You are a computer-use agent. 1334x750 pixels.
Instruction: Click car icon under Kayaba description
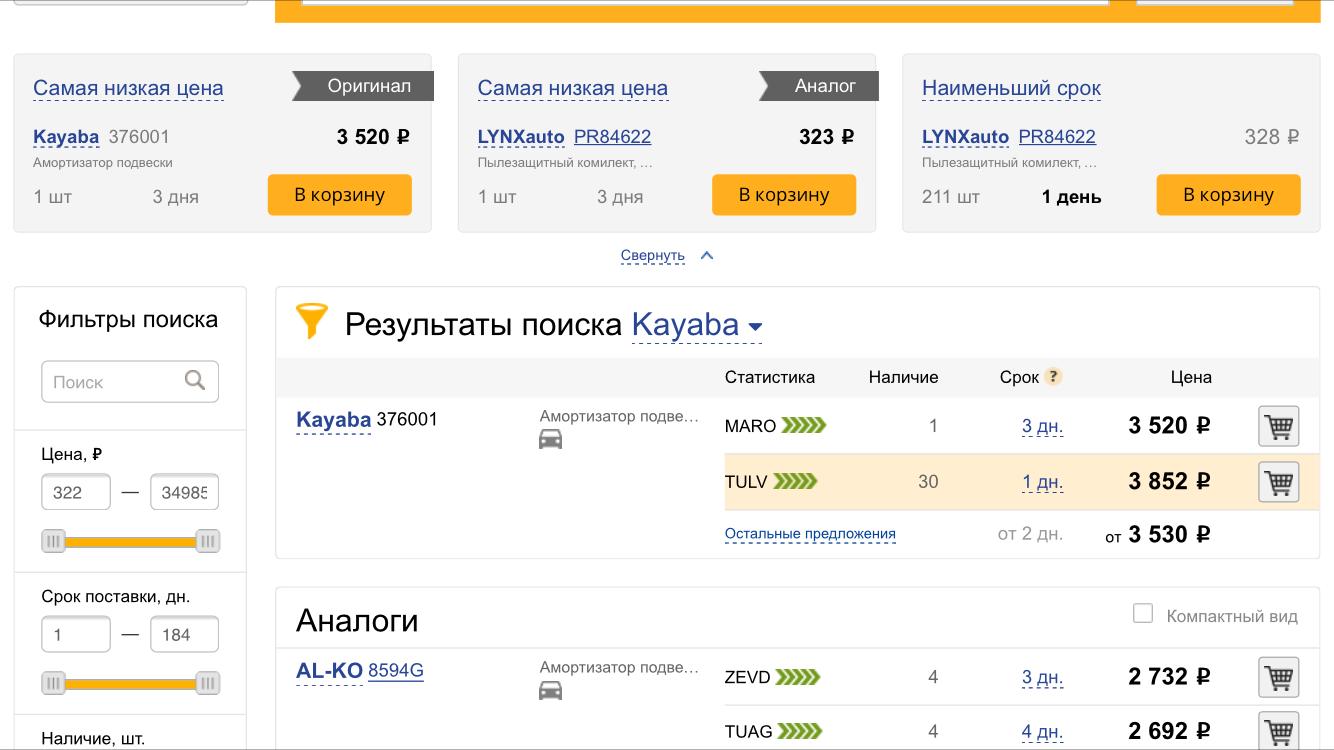coord(551,439)
